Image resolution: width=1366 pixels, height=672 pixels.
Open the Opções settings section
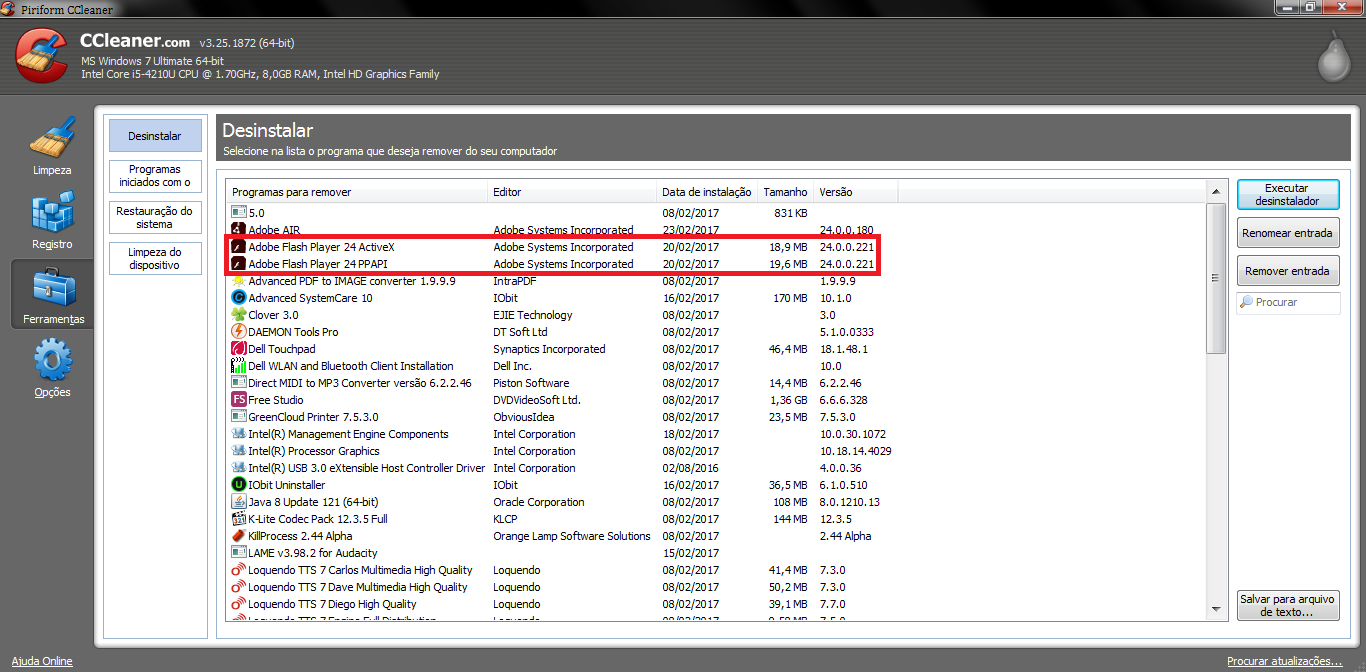click(x=52, y=368)
